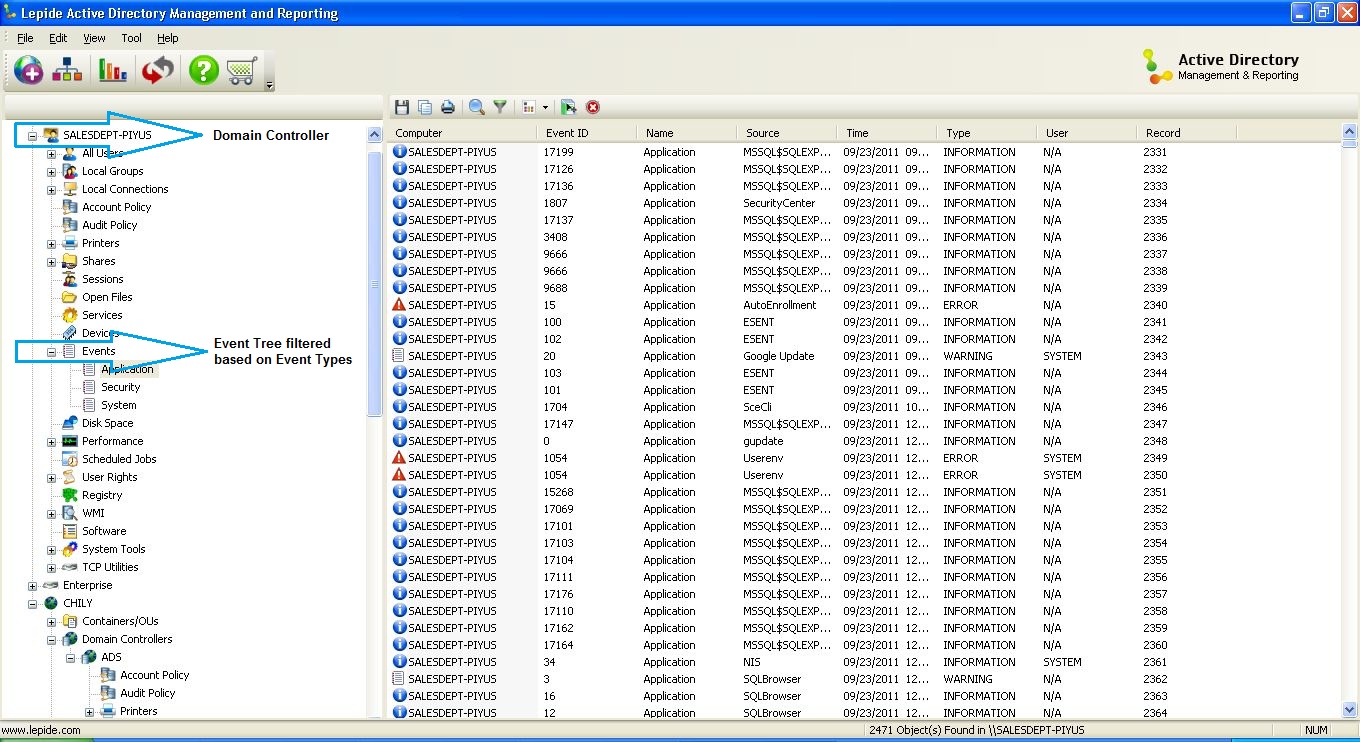Image resolution: width=1360 pixels, height=742 pixels.
Task: Open the network hierarchy toolbar icon
Action: [x=68, y=71]
